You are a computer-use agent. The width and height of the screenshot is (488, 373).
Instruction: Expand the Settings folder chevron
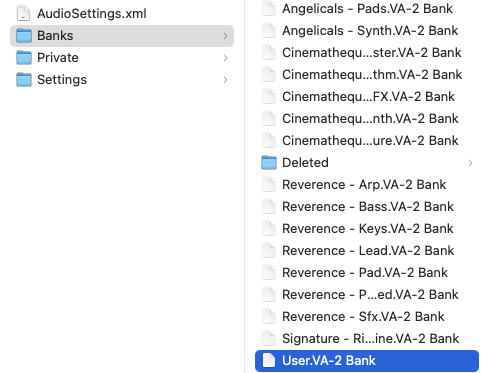click(x=226, y=80)
